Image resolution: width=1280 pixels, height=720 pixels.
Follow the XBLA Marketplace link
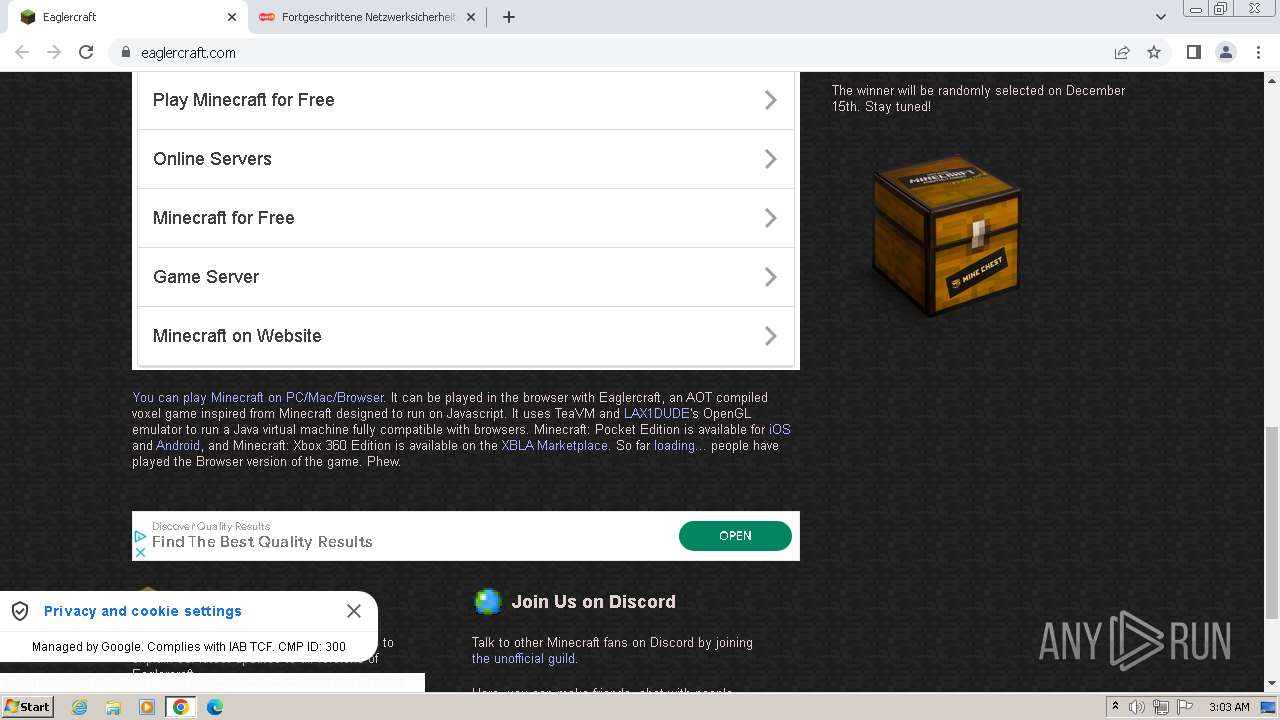[x=555, y=445]
